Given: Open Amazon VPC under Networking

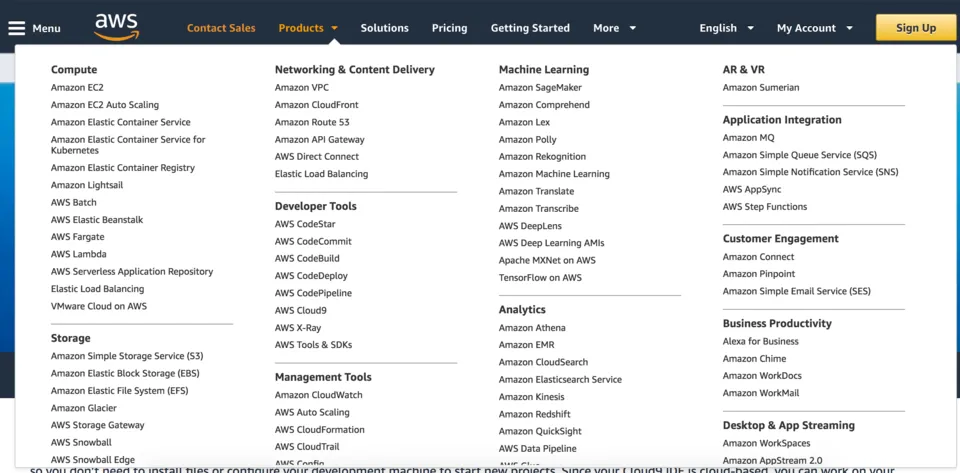Looking at the screenshot, I should tap(301, 88).
